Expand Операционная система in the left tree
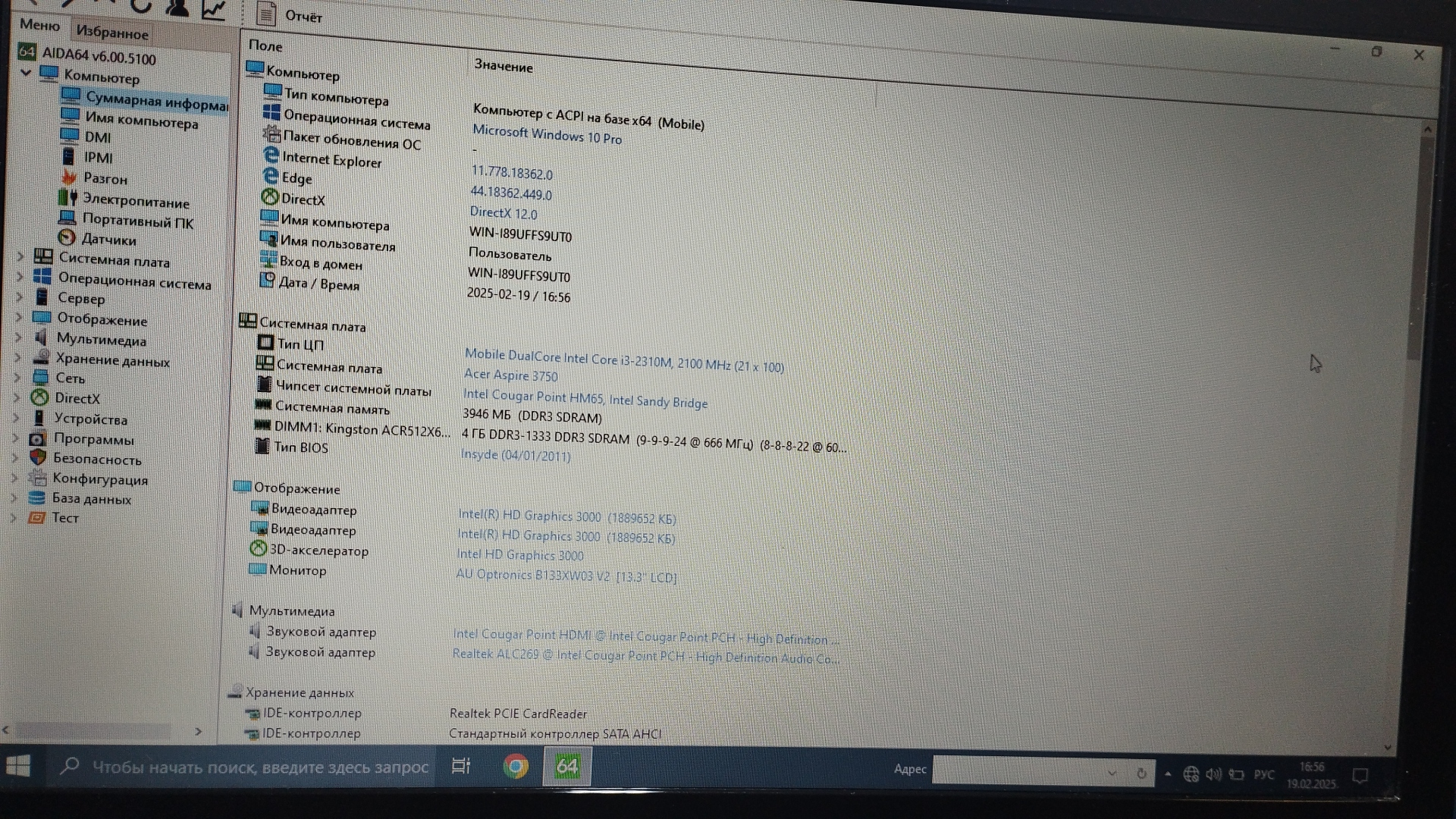The width and height of the screenshot is (1456, 819). pyautogui.click(x=20, y=277)
